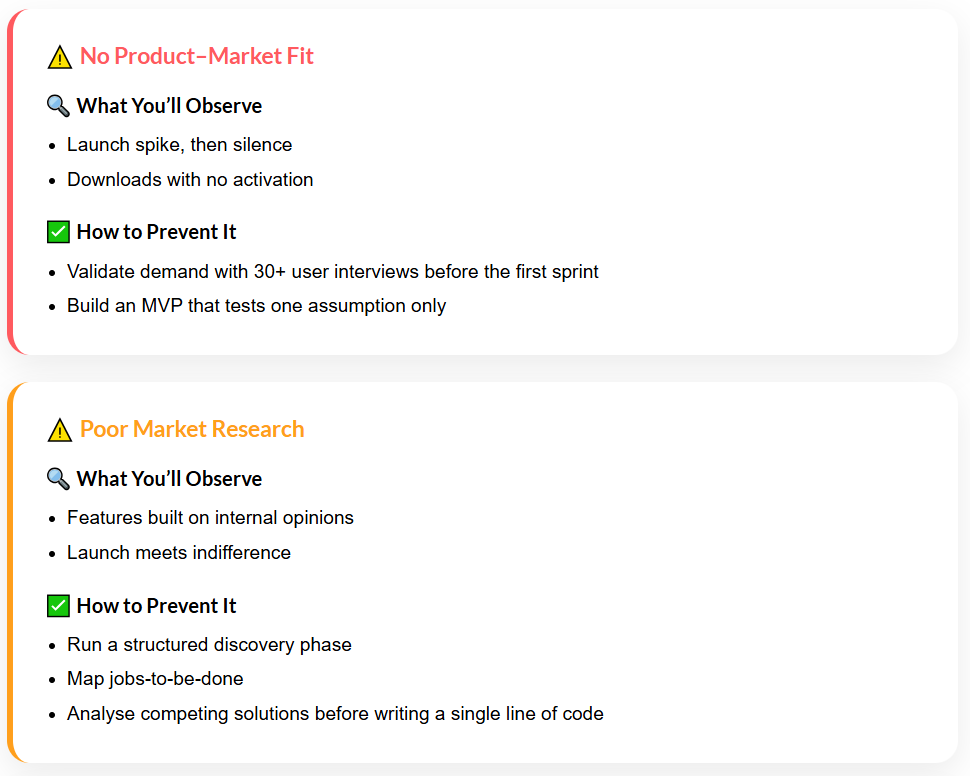
Task: Click the No Product–Market Fit heading
Action: tap(197, 56)
